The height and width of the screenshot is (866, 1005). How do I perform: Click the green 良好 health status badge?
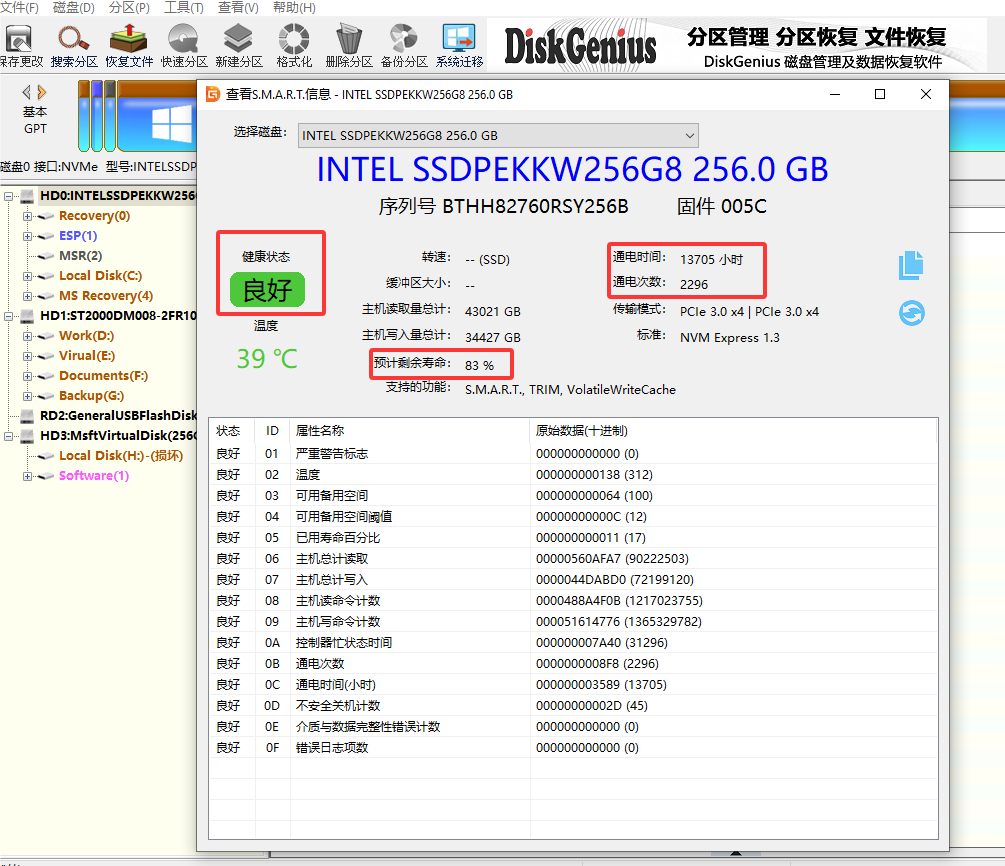coord(267,290)
